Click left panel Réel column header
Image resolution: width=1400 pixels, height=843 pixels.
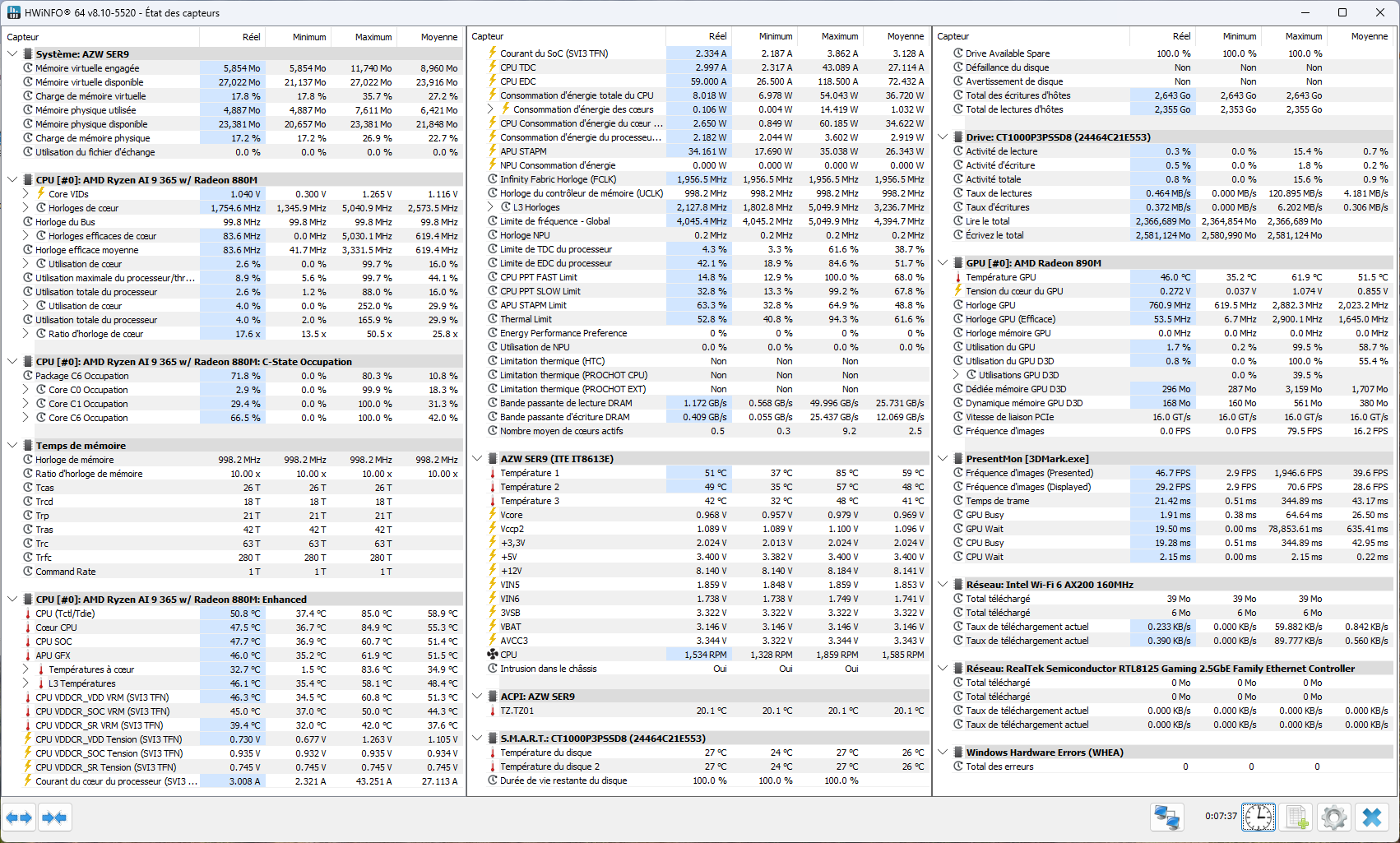pyautogui.click(x=232, y=37)
